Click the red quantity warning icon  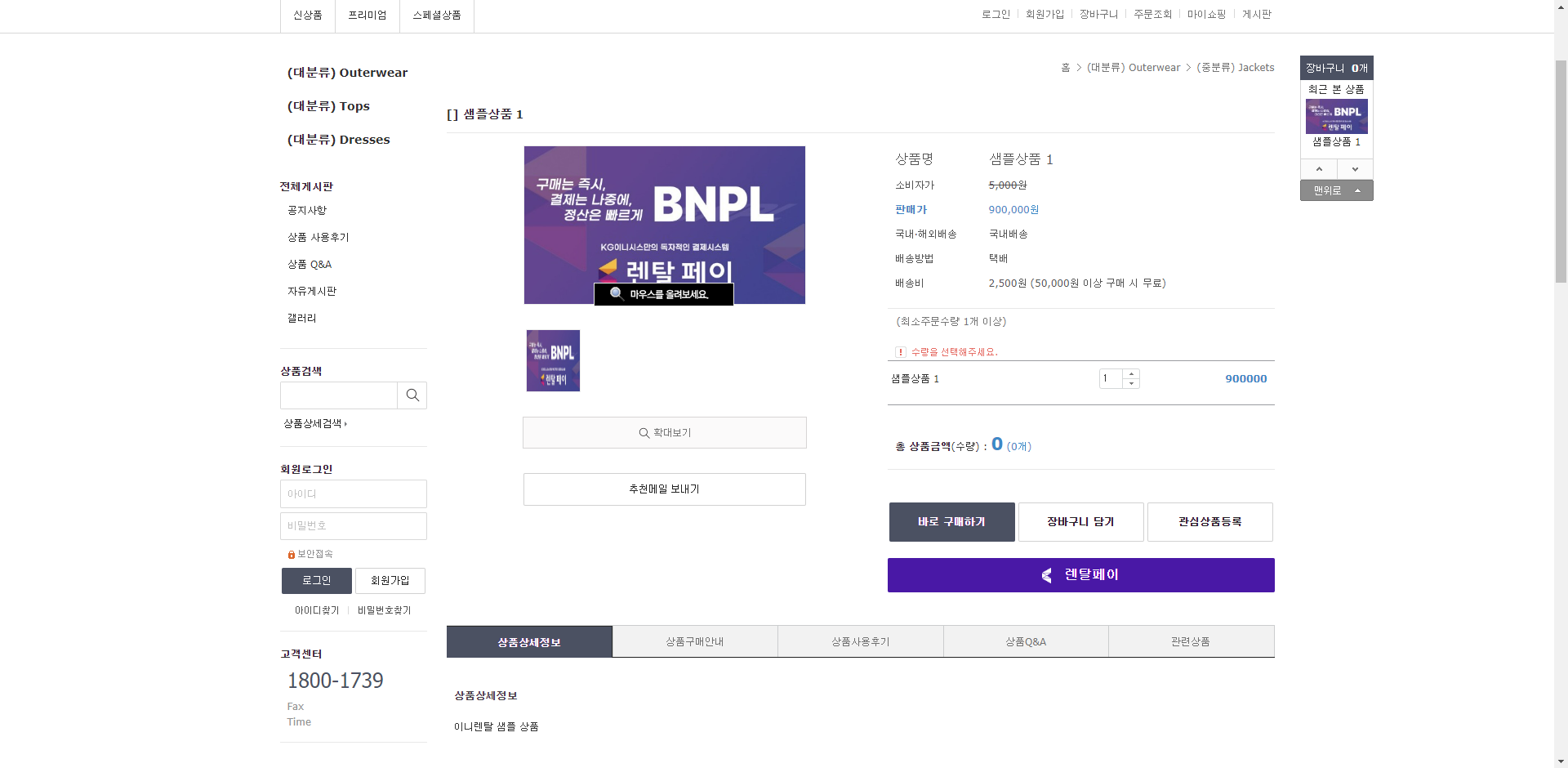pyautogui.click(x=901, y=352)
